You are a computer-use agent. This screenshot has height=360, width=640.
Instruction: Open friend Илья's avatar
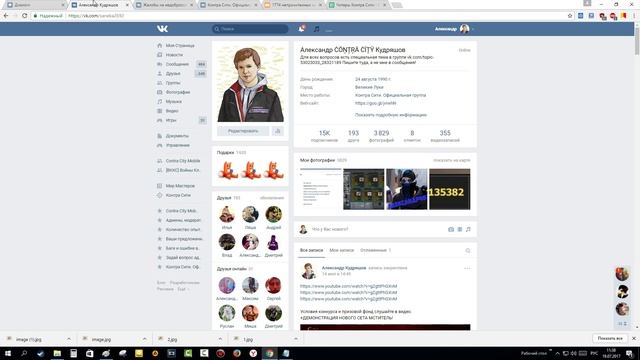[227, 214]
